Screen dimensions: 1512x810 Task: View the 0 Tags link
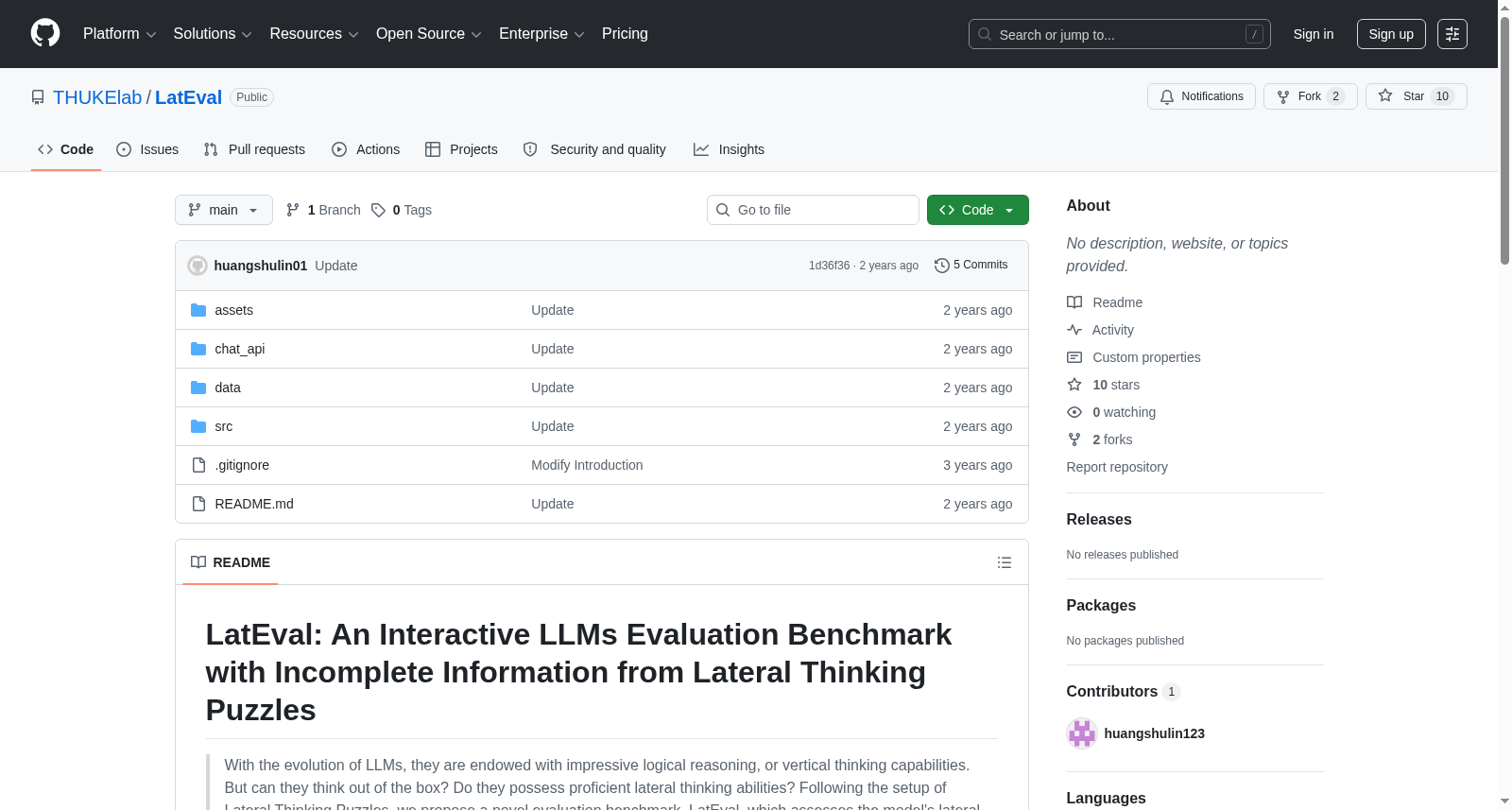pos(402,210)
